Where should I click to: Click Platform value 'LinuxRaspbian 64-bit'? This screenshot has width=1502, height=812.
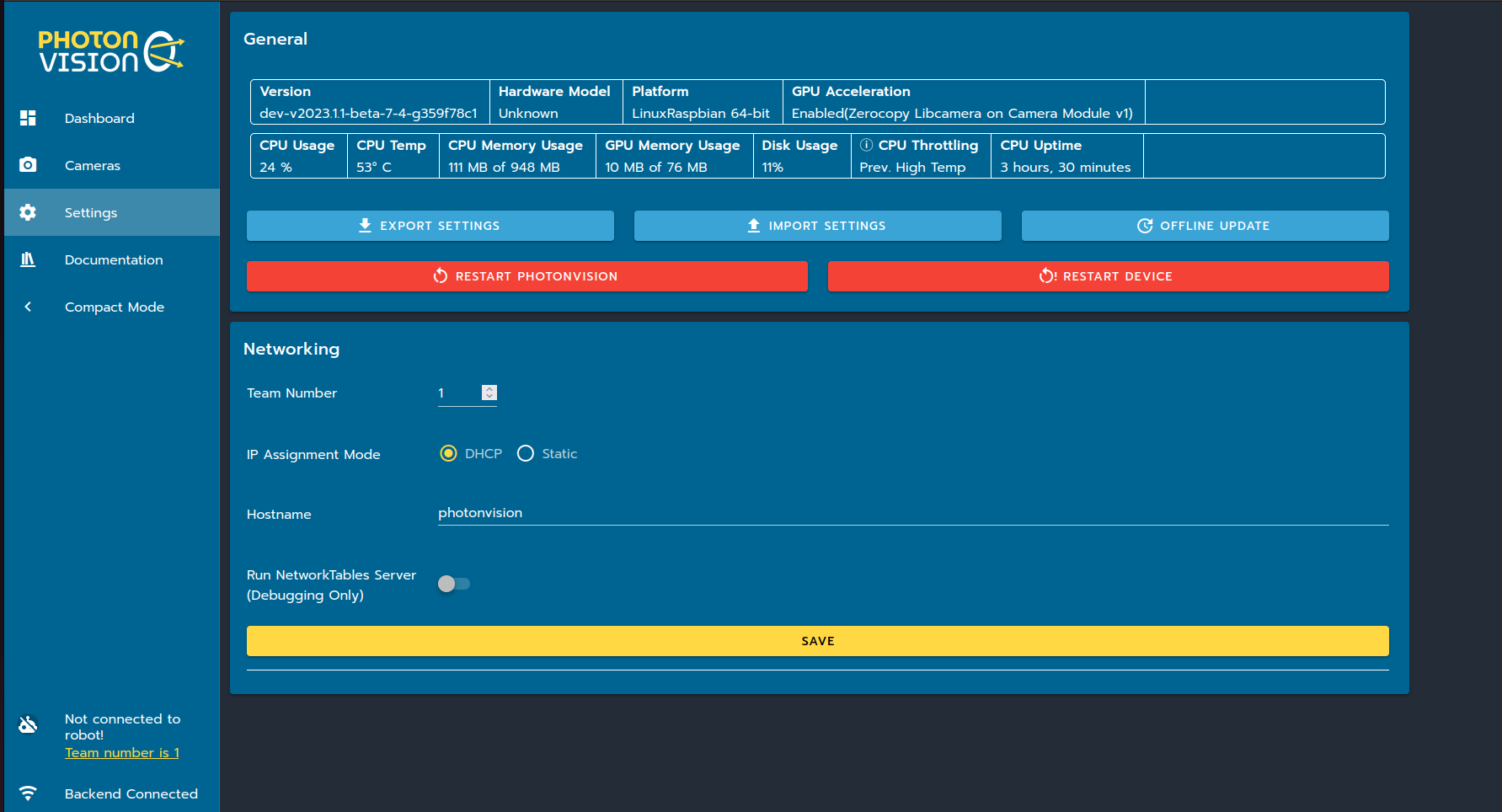[x=701, y=114]
